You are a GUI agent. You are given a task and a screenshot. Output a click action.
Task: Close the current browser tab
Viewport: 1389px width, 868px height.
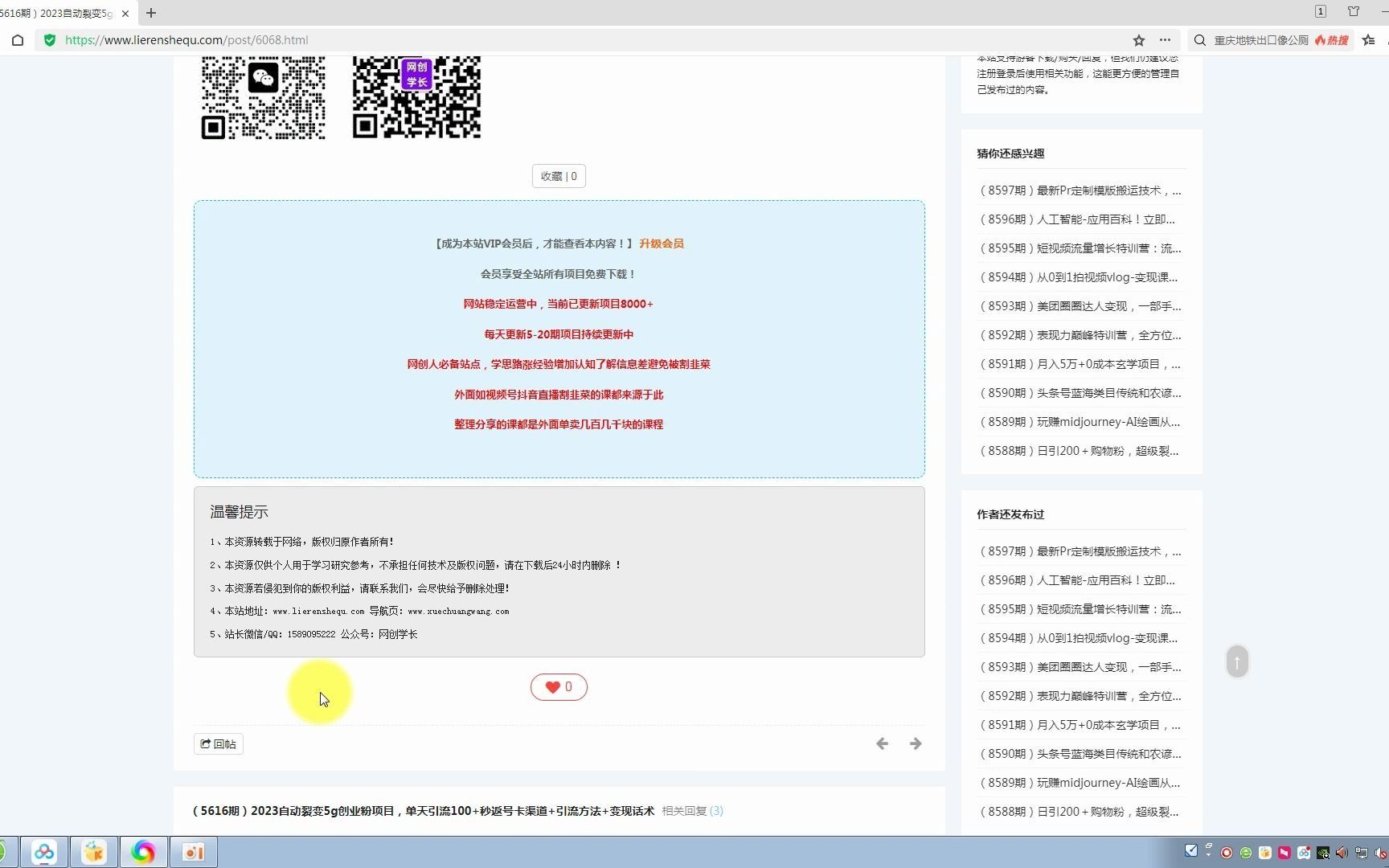tap(125, 13)
